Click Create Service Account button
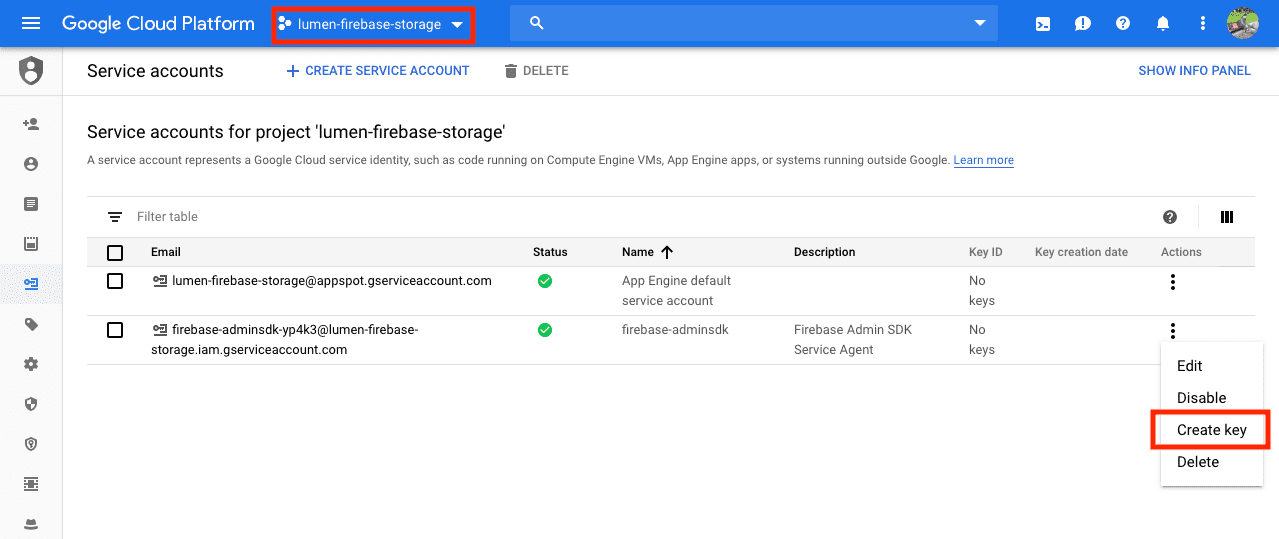The height and width of the screenshot is (539, 1279). click(377, 71)
